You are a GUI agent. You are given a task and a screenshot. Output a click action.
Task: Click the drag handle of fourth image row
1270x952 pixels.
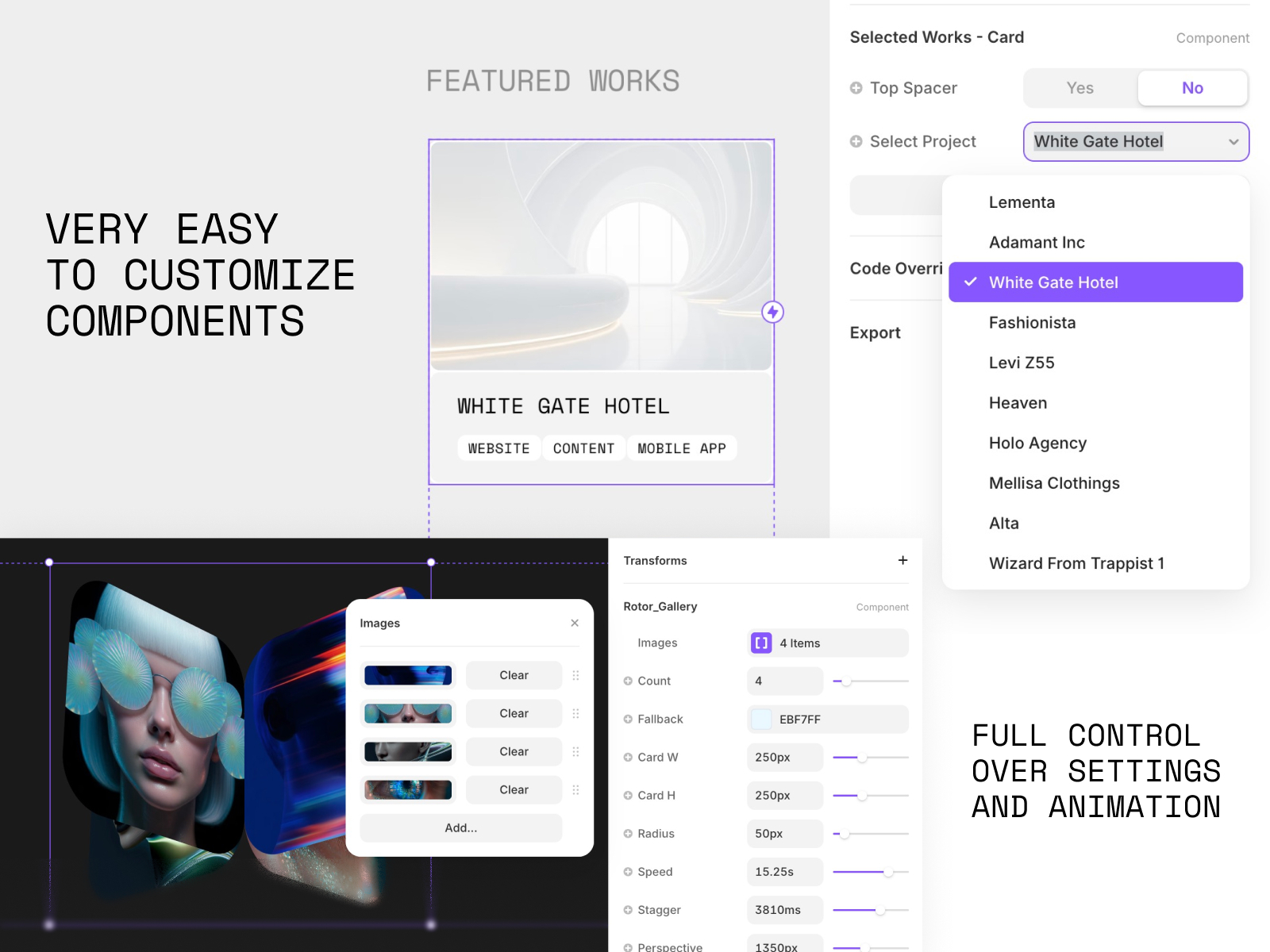[x=575, y=789]
